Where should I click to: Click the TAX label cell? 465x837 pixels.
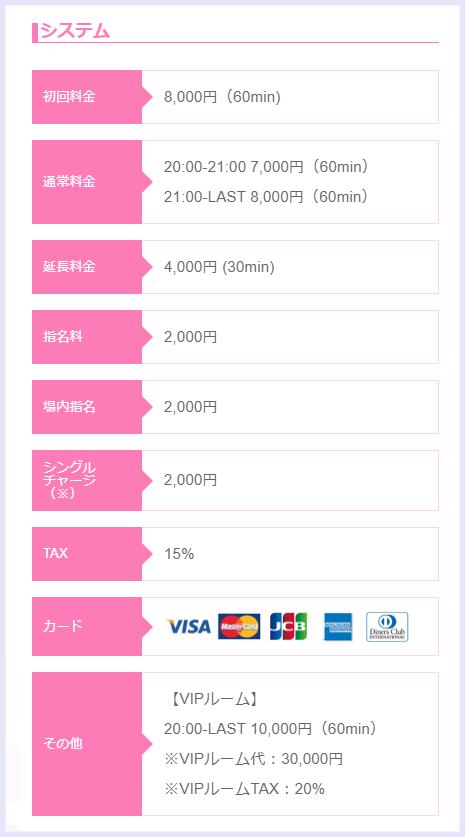[87, 554]
